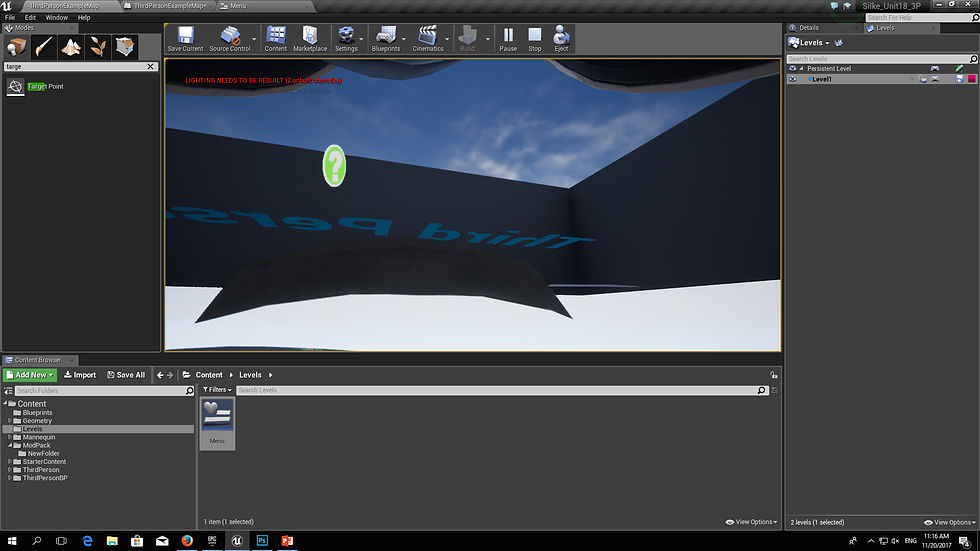Stop the play session
Screen dimensions: 980x551
[x=534, y=39]
